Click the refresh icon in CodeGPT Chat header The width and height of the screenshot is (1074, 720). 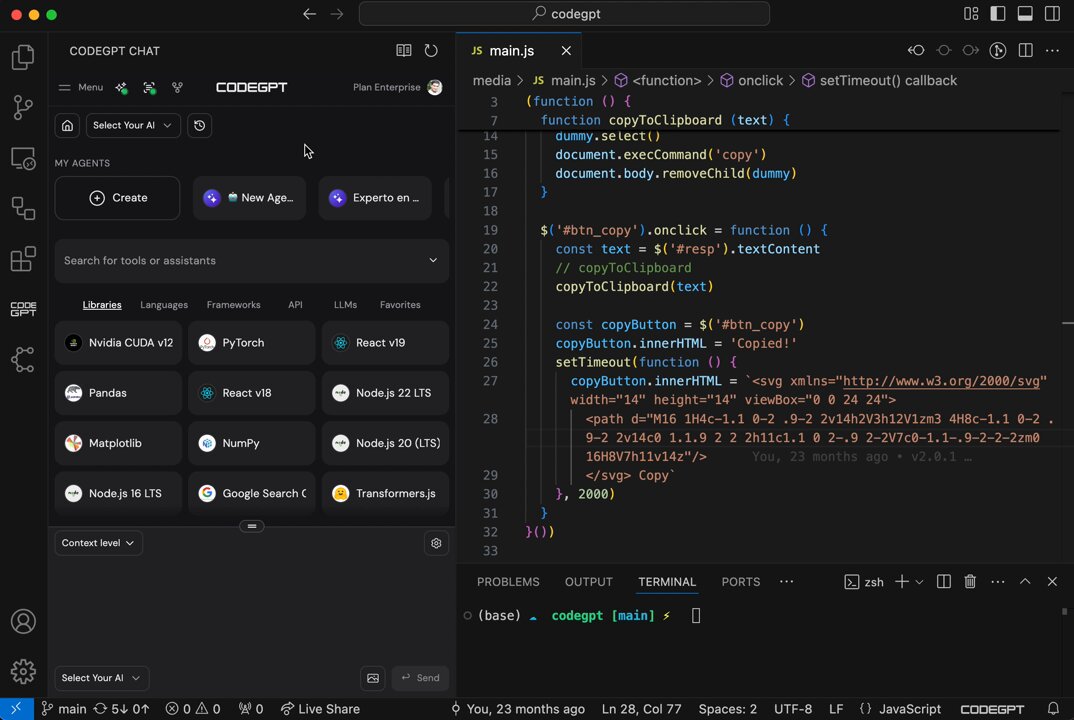click(x=431, y=51)
